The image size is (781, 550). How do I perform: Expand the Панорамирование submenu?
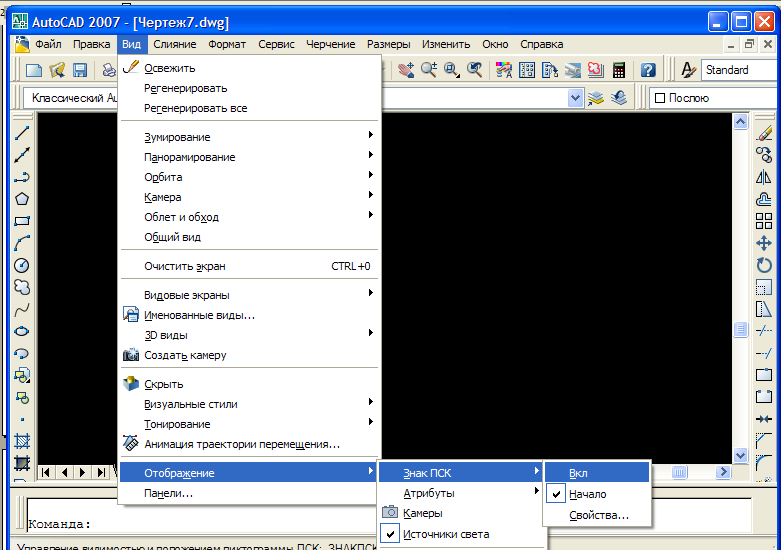pos(249,157)
